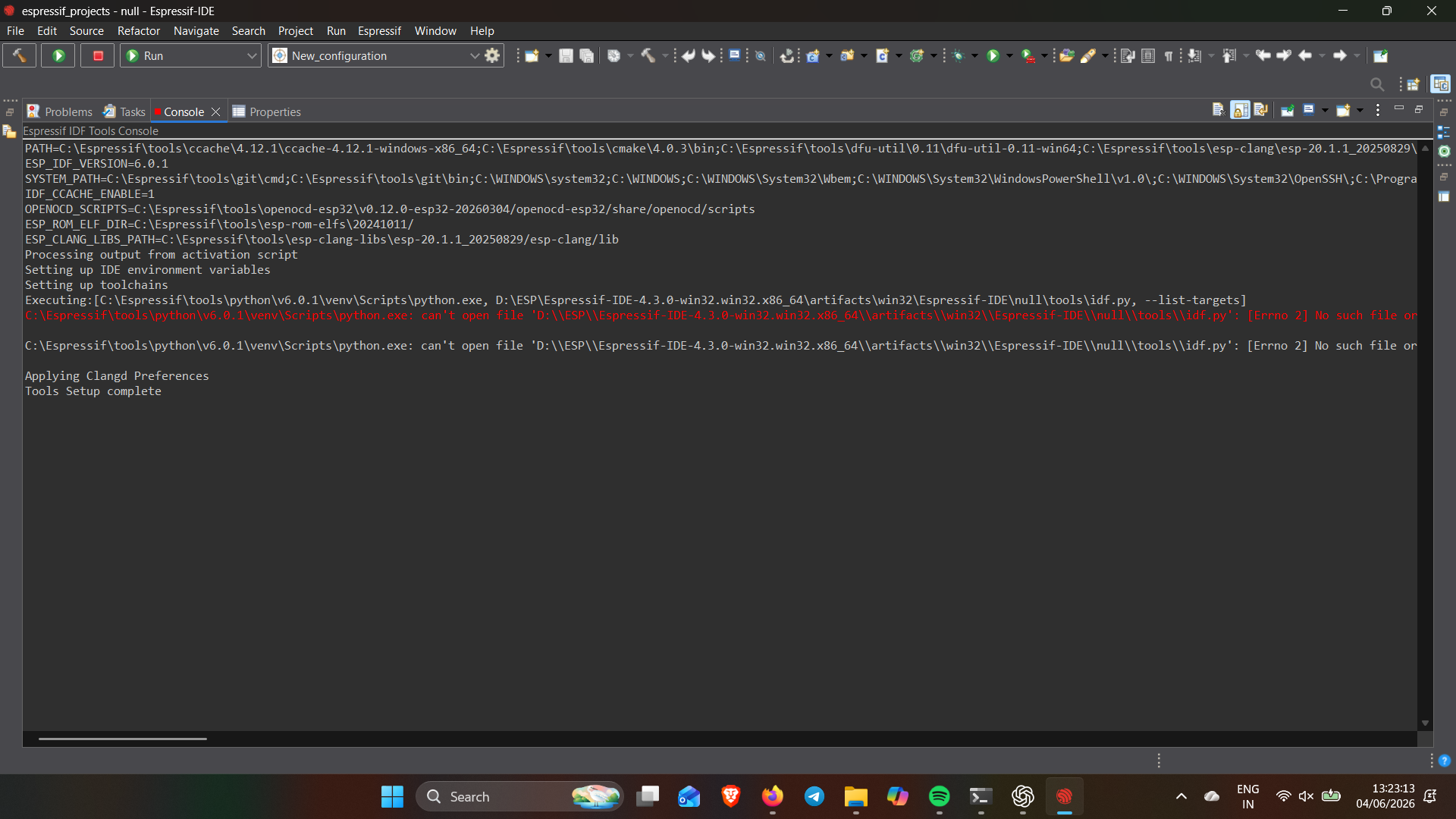Toggle Word Wrap in Console toolbar
Viewport: 1456px width, 819px height.
(x=1260, y=110)
